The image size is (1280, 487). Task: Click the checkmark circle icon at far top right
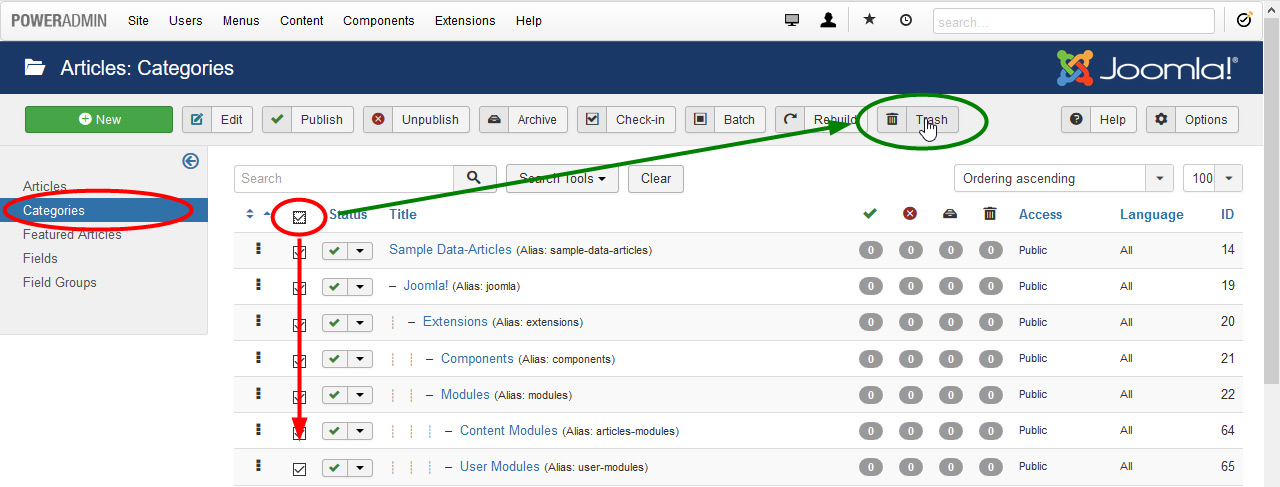point(1244,20)
